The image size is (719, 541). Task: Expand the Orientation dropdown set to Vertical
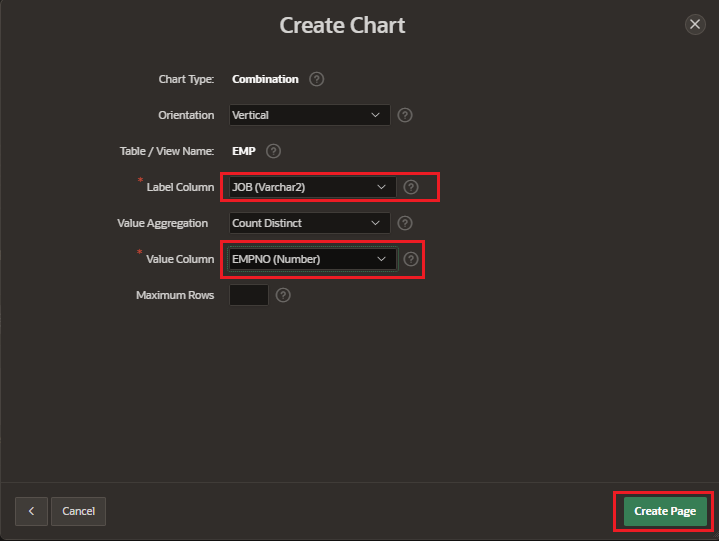click(309, 115)
